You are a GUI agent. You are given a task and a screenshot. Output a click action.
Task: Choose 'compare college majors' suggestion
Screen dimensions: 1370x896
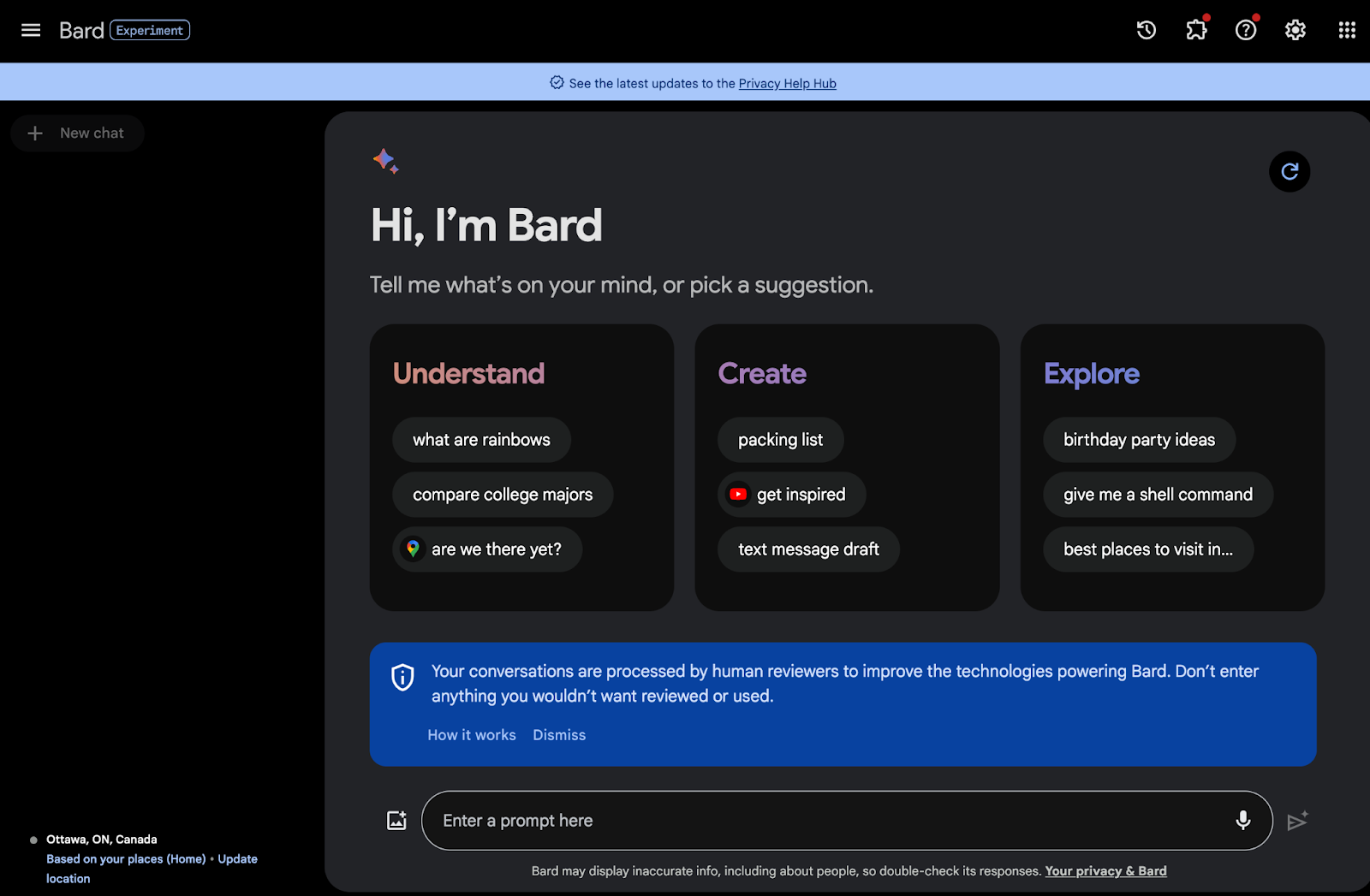503,494
